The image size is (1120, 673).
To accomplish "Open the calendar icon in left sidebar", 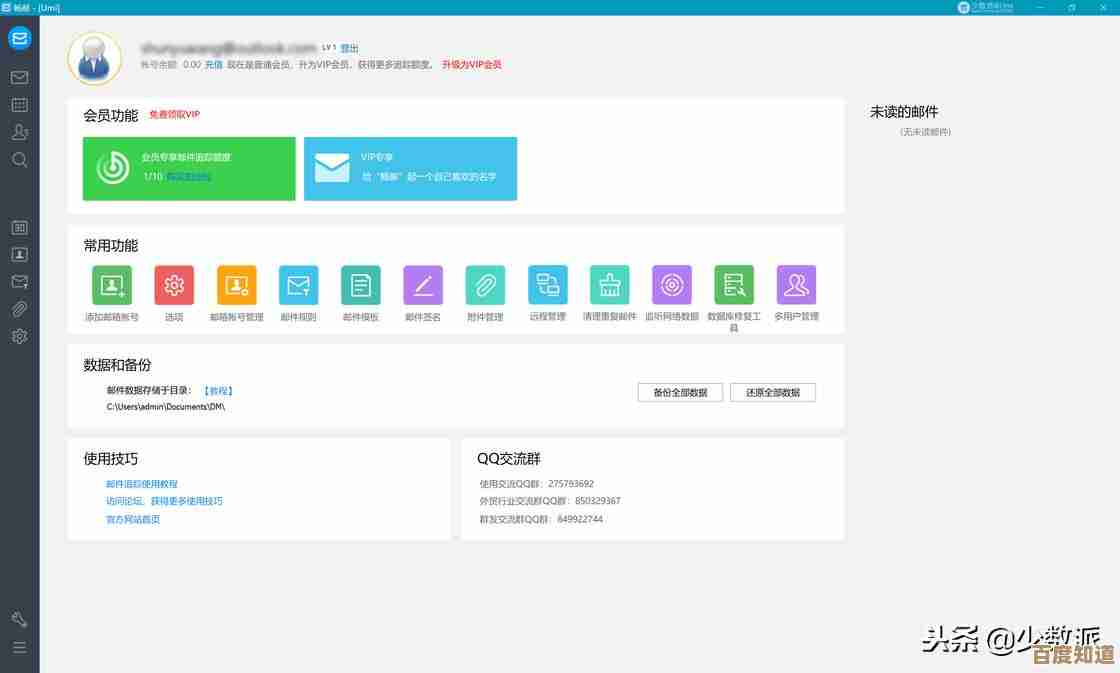I will click(19, 104).
